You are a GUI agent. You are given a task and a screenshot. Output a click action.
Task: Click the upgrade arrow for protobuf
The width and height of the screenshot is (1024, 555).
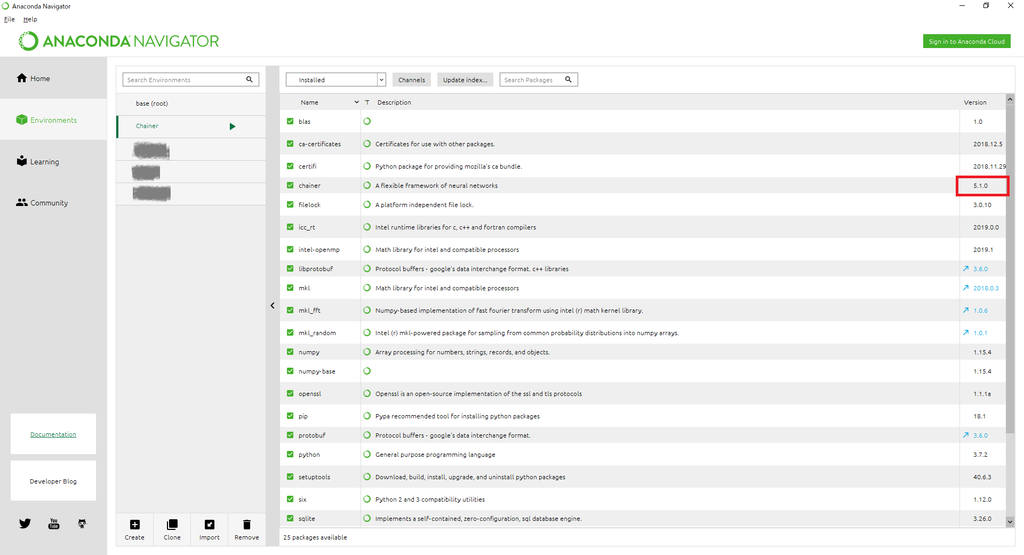(x=965, y=435)
